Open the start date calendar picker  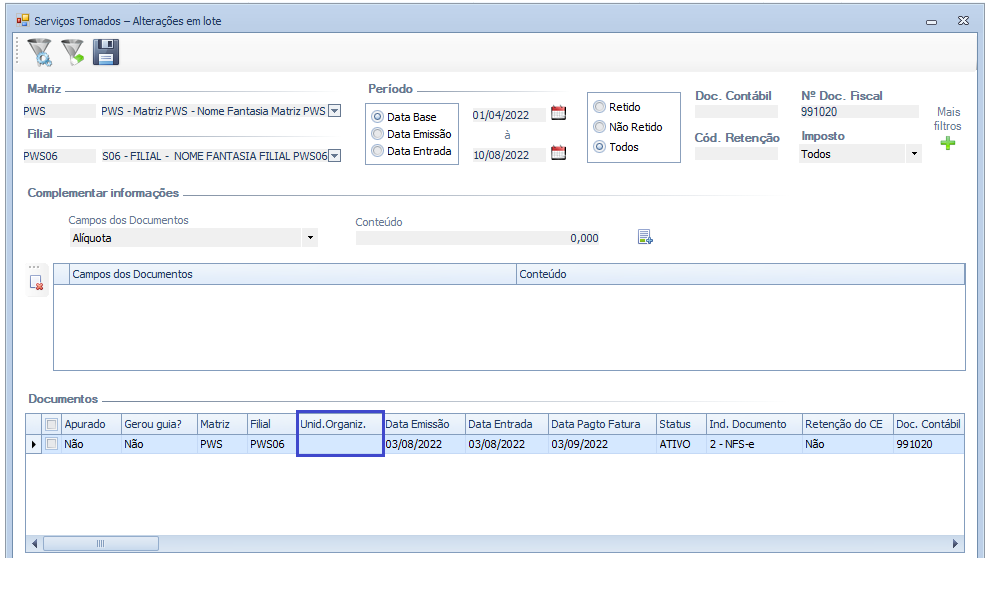pos(558,113)
